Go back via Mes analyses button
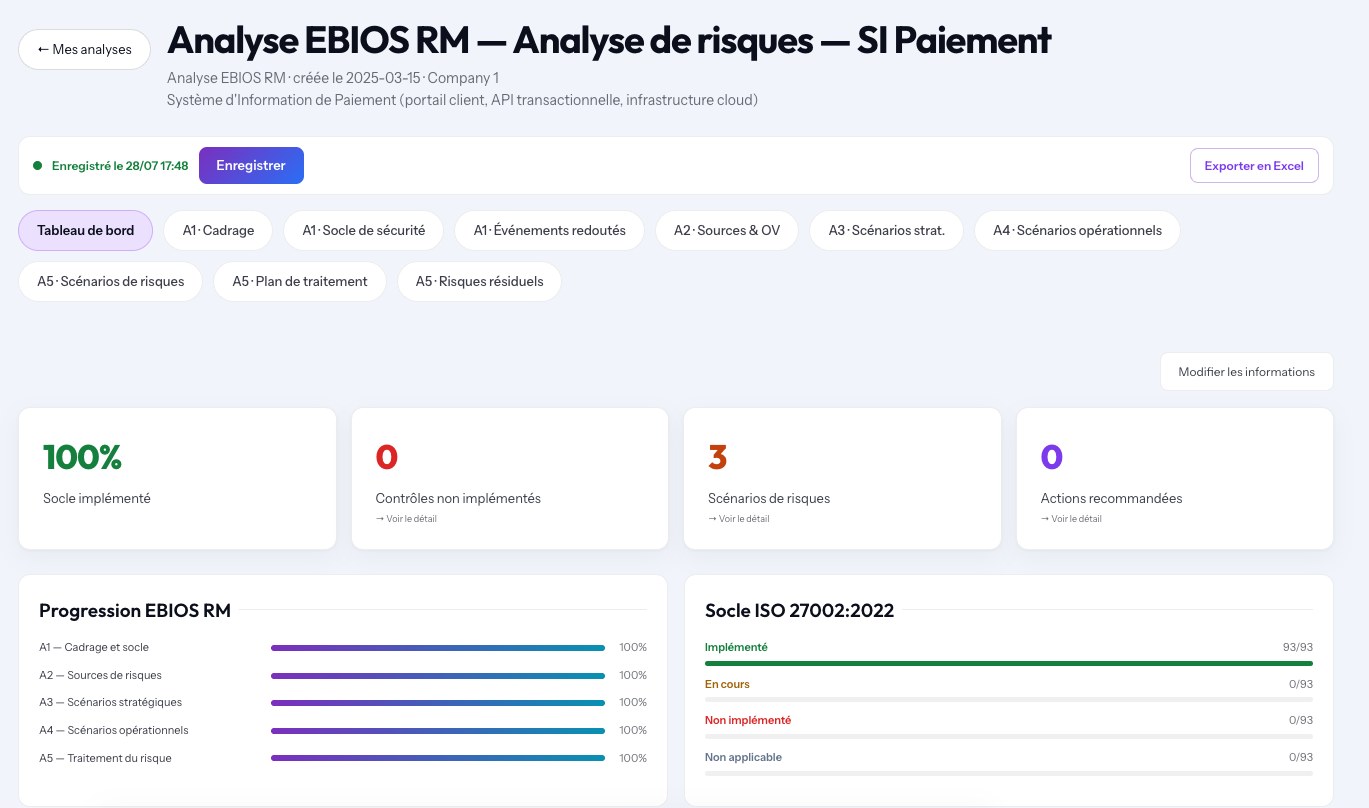This screenshot has width=1369, height=808. coord(84,50)
